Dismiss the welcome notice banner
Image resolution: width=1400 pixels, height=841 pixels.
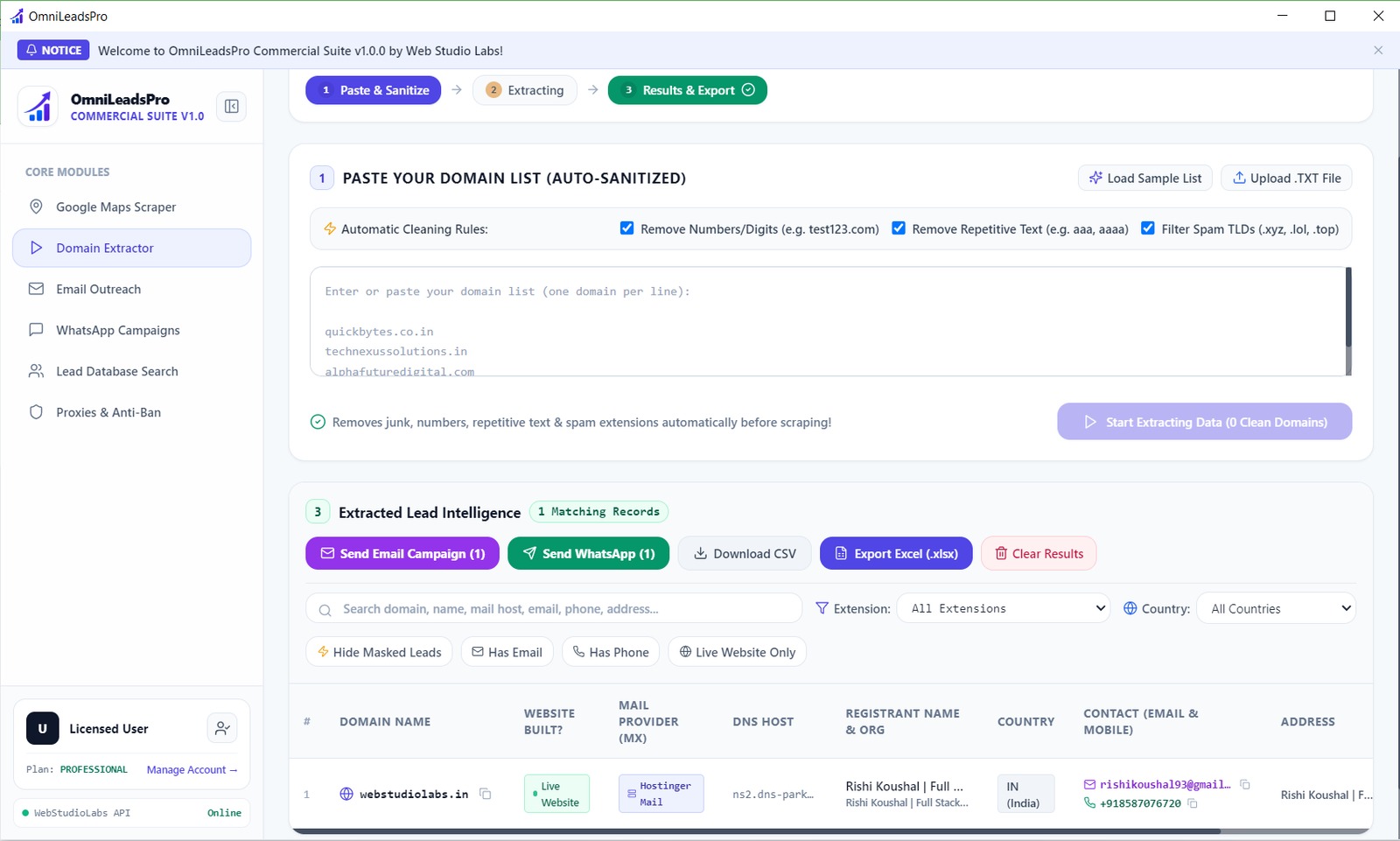[x=1378, y=50]
